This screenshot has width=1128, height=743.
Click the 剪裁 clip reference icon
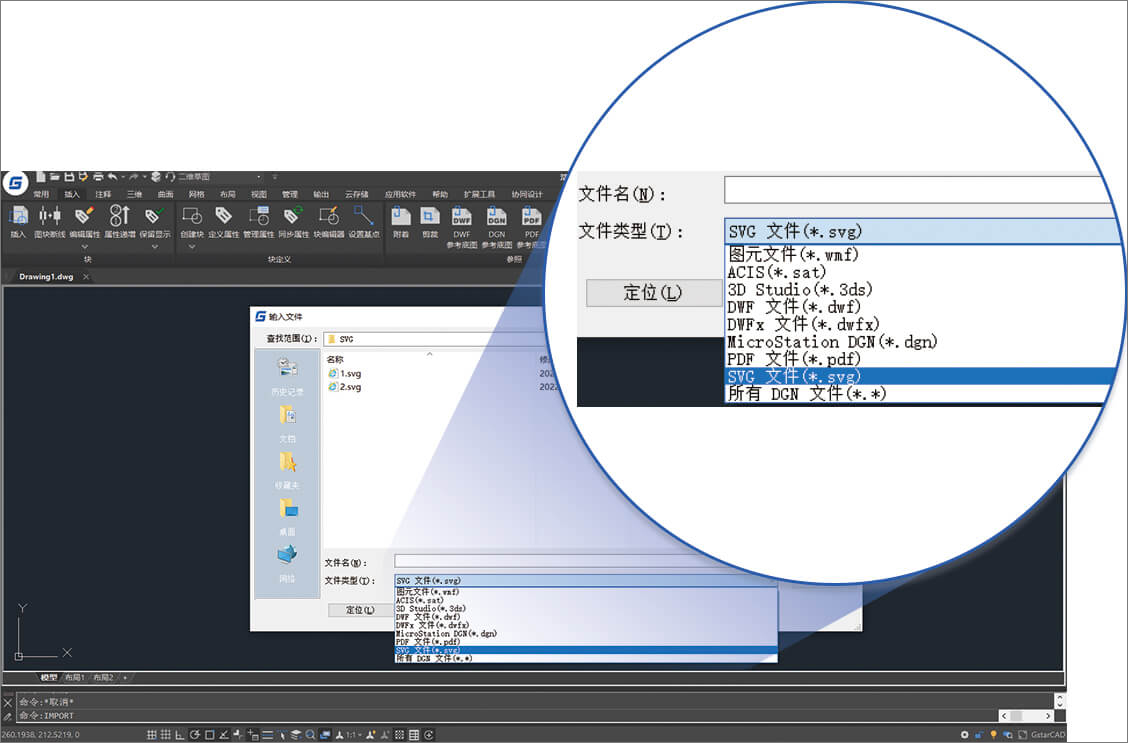pyautogui.click(x=430, y=221)
